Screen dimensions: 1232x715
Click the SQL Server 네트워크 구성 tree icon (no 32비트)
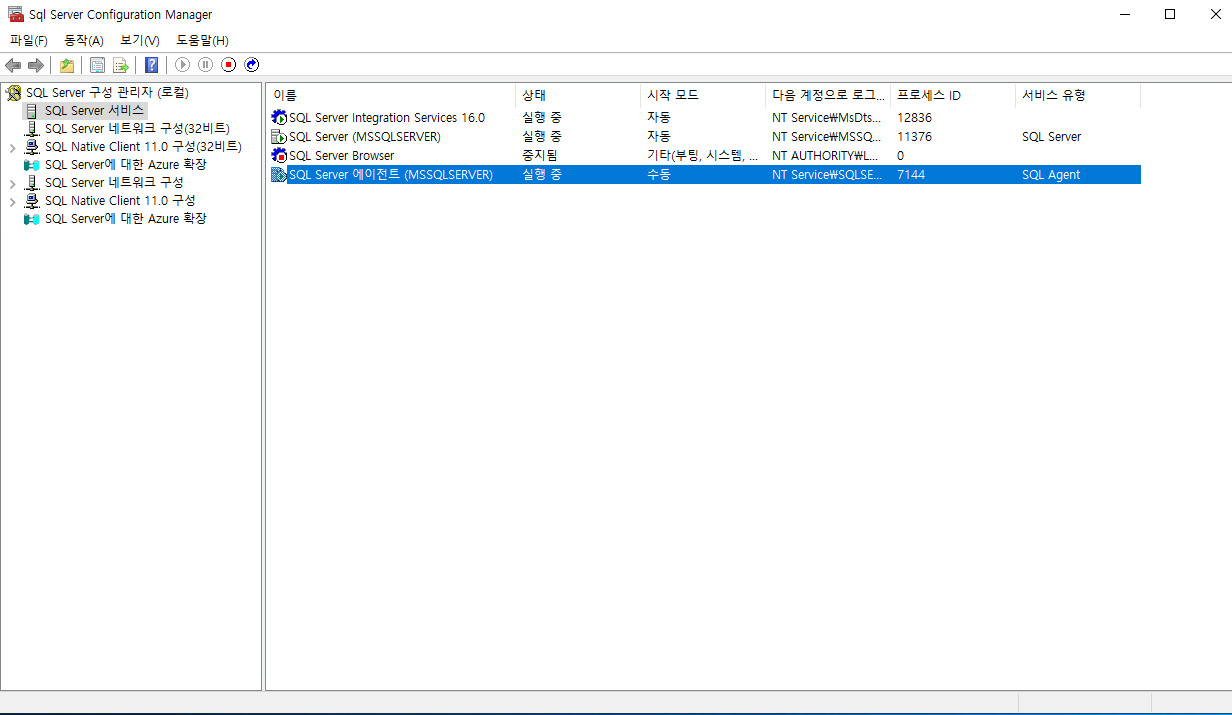coord(32,183)
